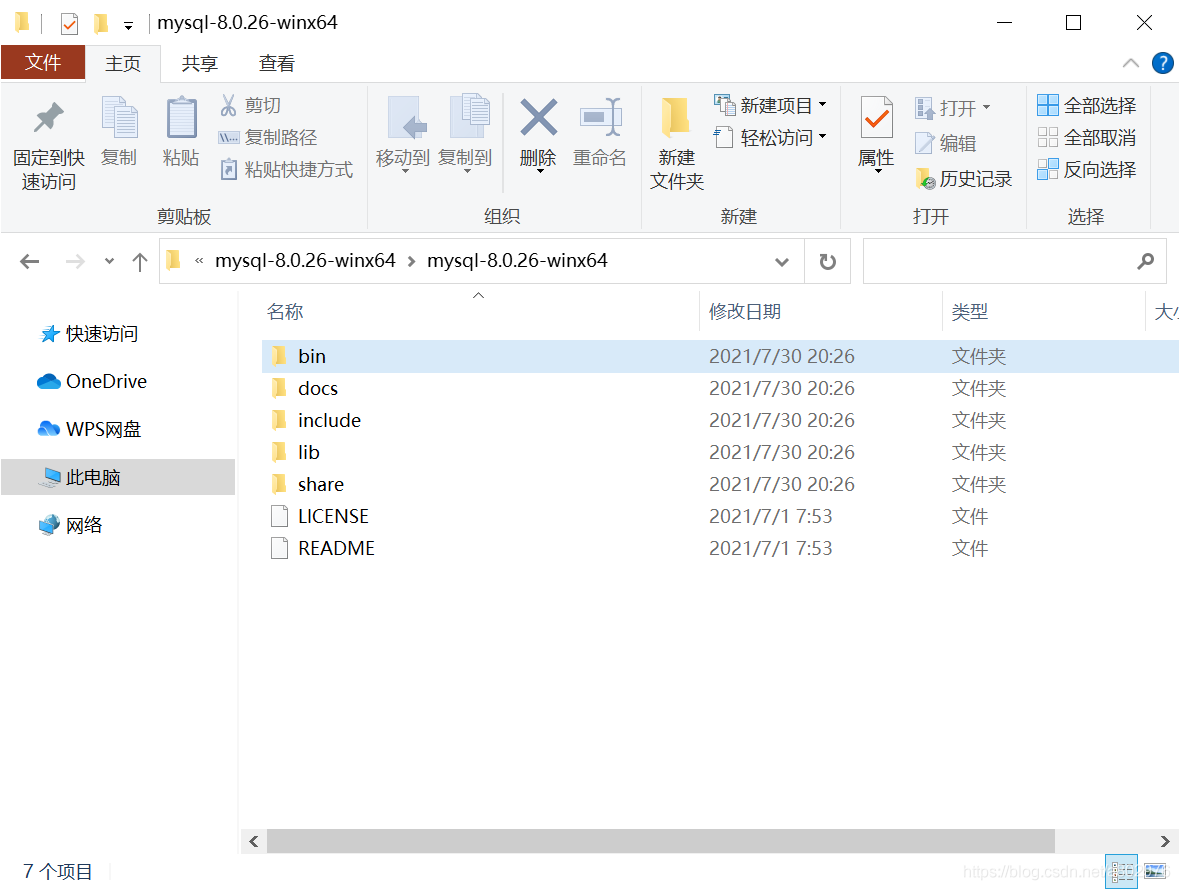The image size is (1180, 890).
Task: Click the Paste clipboard icon
Action: click(181, 118)
